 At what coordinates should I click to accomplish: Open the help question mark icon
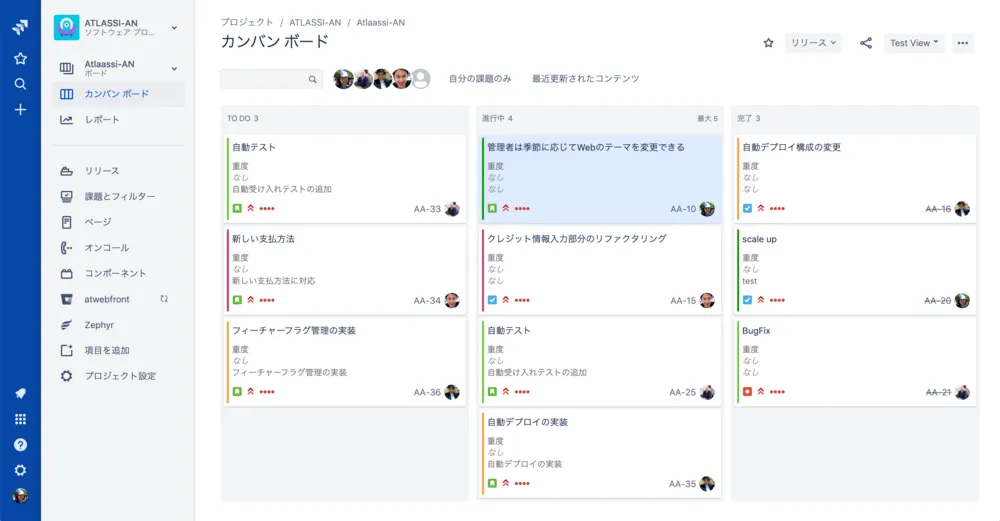[x=20, y=445]
